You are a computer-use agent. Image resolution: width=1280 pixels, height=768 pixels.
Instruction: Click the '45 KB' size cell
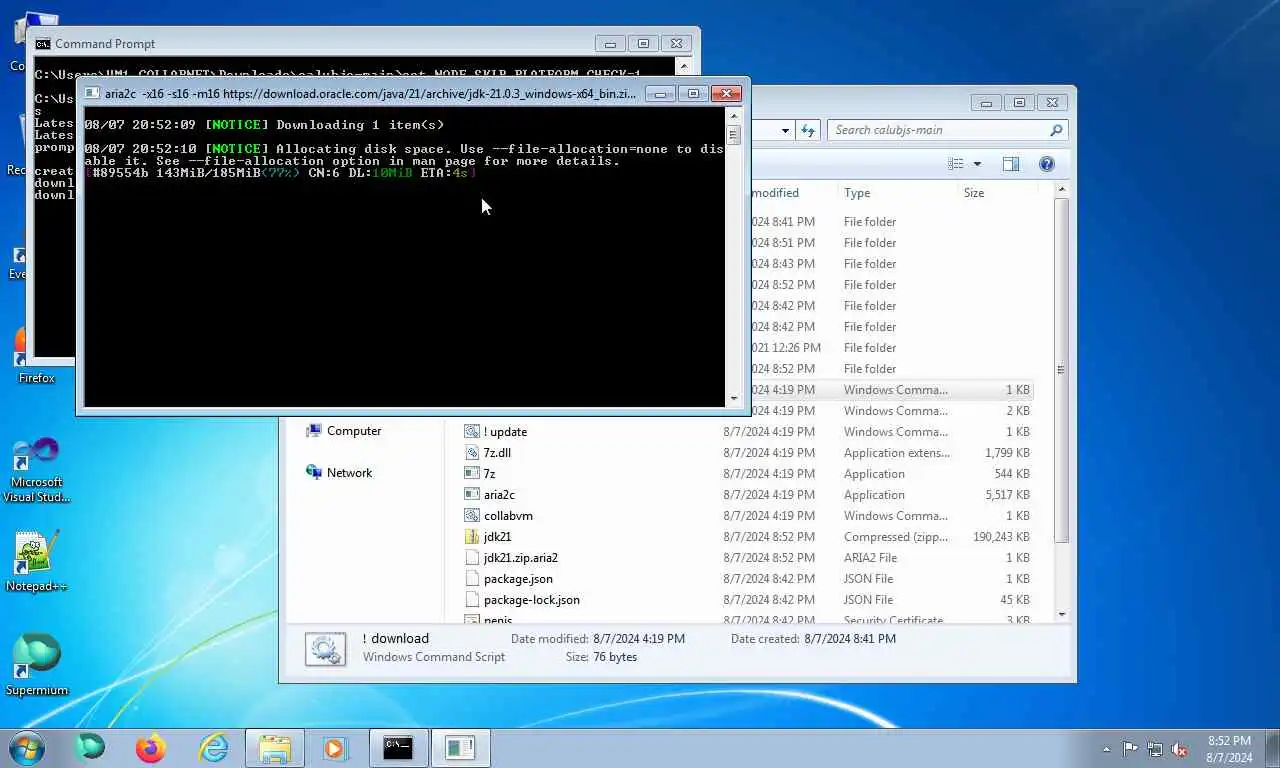pos(1015,600)
